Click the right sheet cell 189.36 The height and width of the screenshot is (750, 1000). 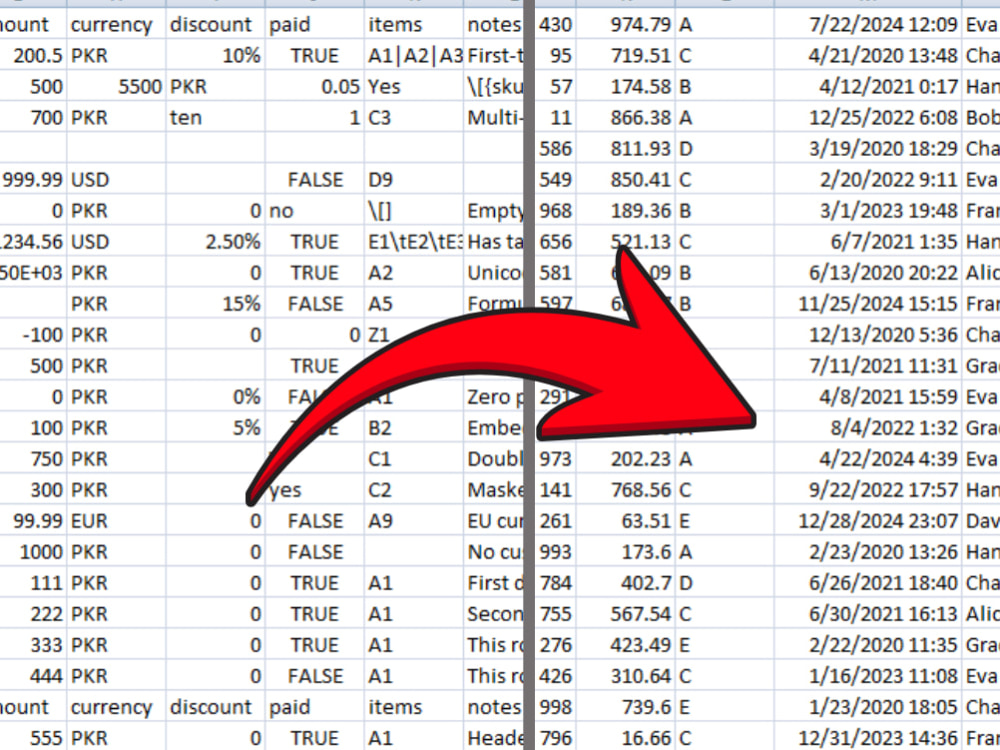click(626, 211)
